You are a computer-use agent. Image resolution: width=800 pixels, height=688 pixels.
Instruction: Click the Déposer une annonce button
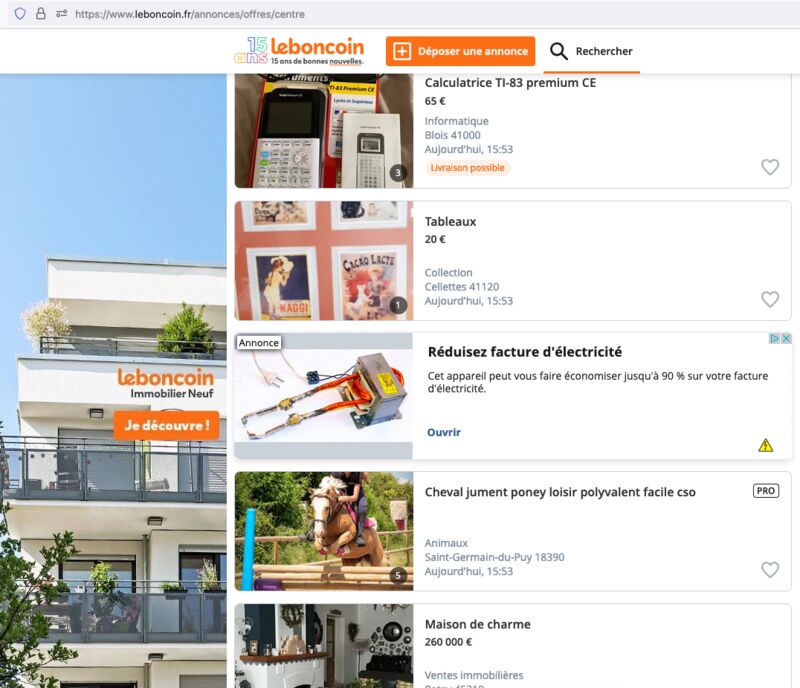coord(460,51)
